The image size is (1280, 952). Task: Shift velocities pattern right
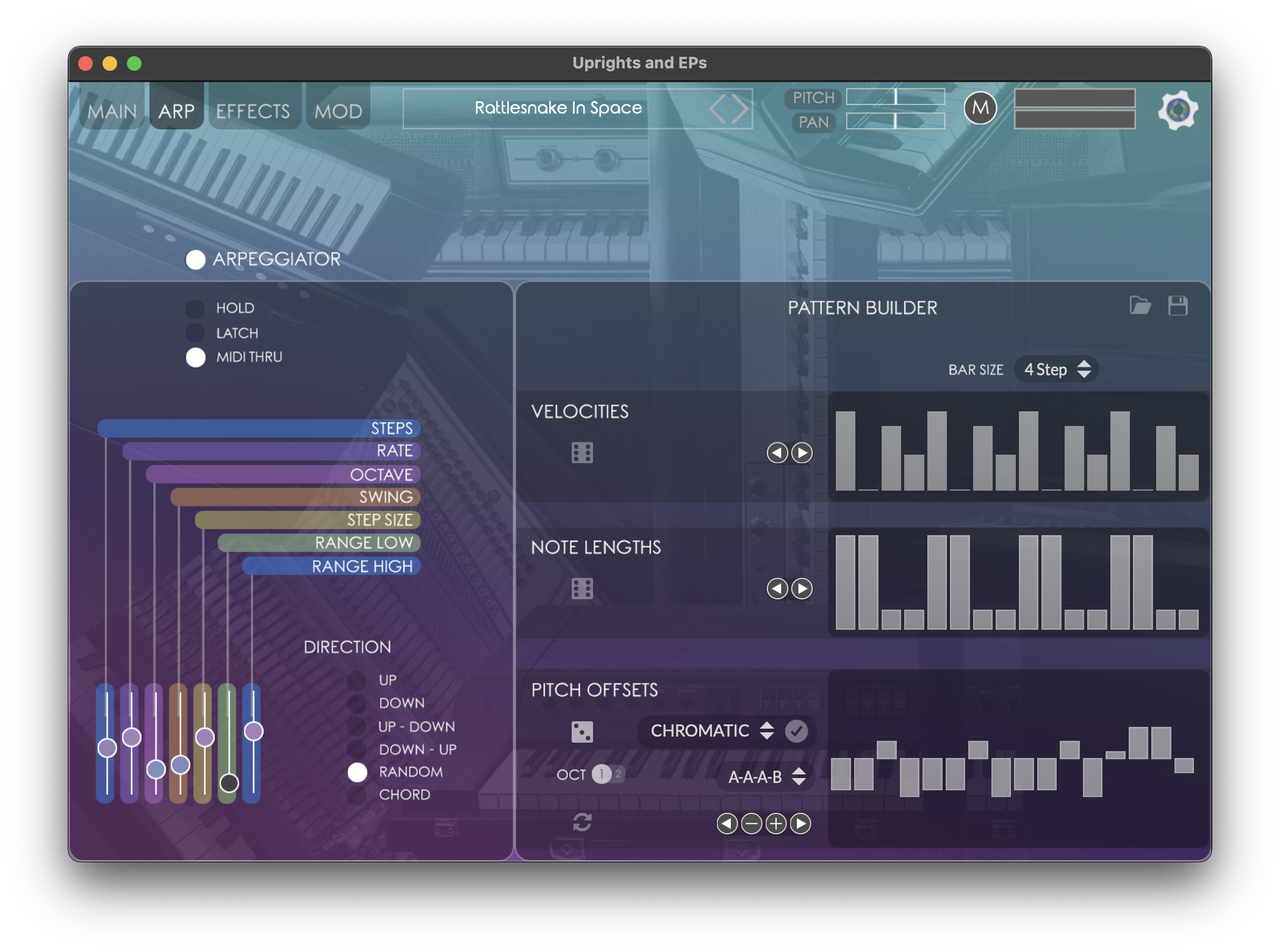click(802, 453)
